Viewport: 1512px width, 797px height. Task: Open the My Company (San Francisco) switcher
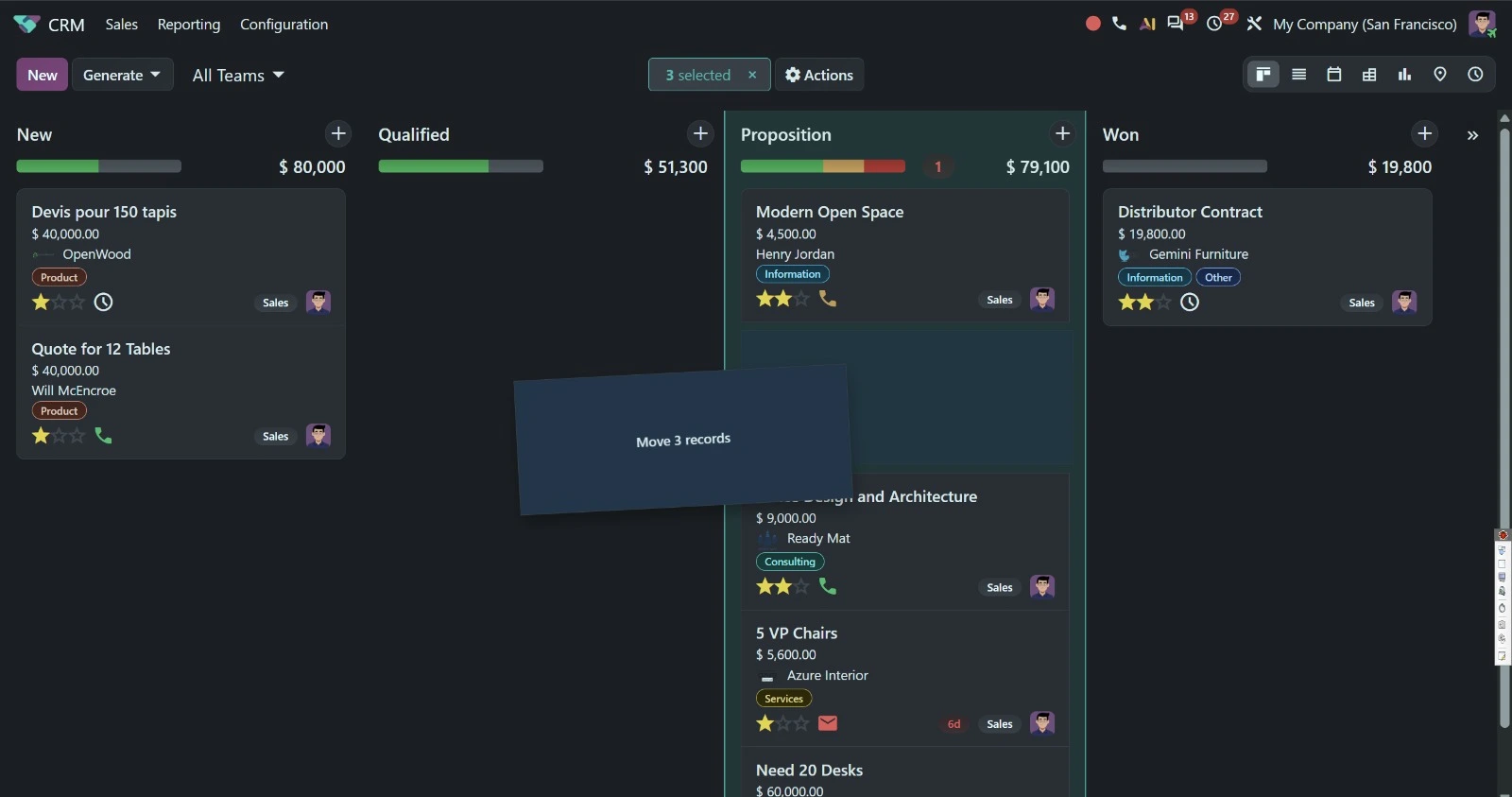tap(1365, 25)
